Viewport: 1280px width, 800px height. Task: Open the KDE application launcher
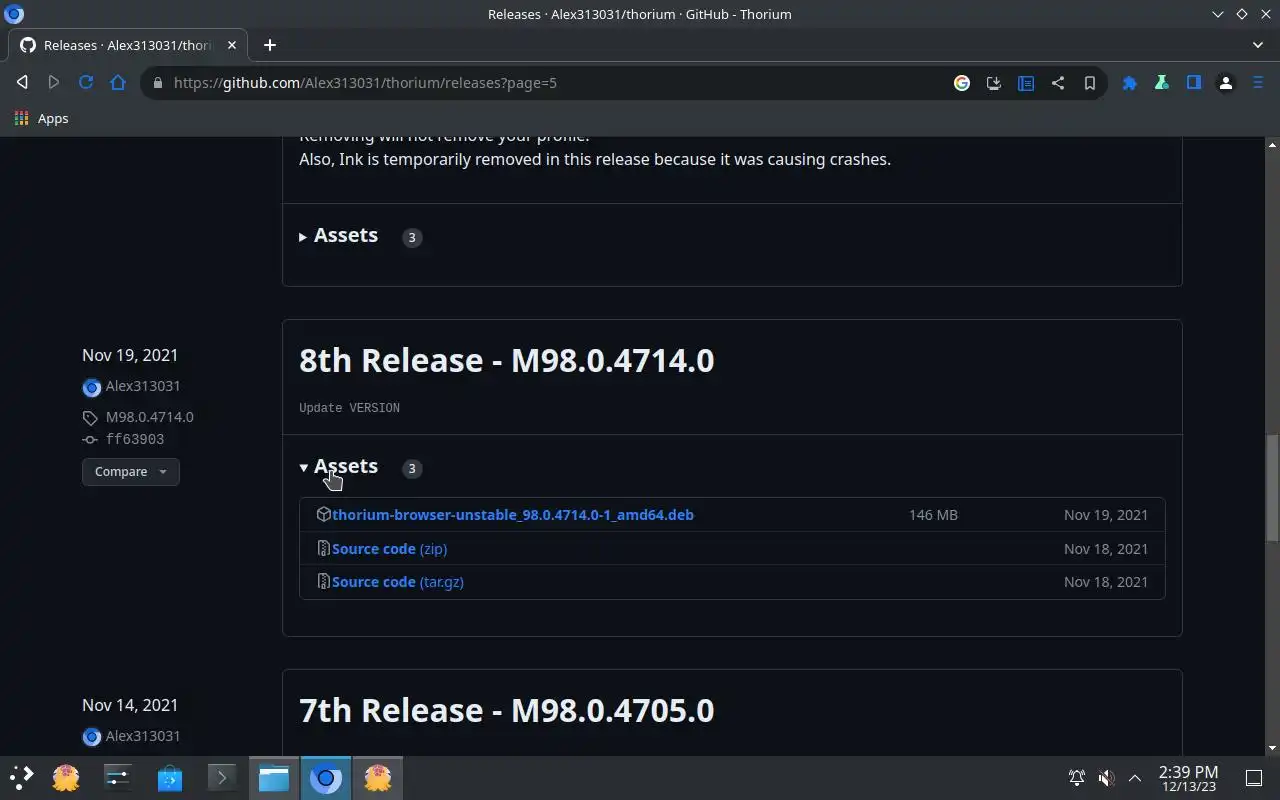[22, 777]
